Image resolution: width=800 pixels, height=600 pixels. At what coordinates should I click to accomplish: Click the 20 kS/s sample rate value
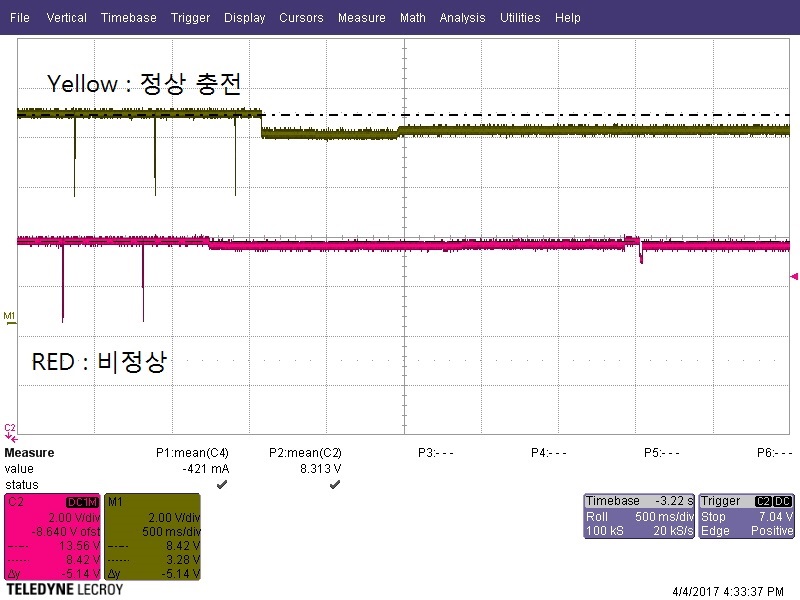(673, 531)
